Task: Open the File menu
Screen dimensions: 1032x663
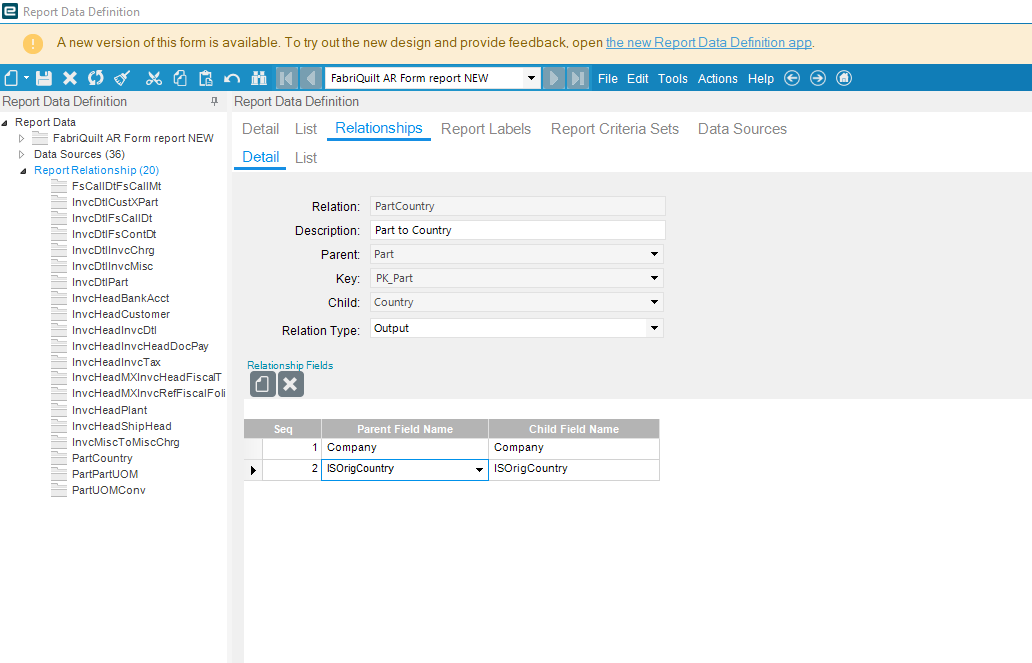Action: coord(607,78)
